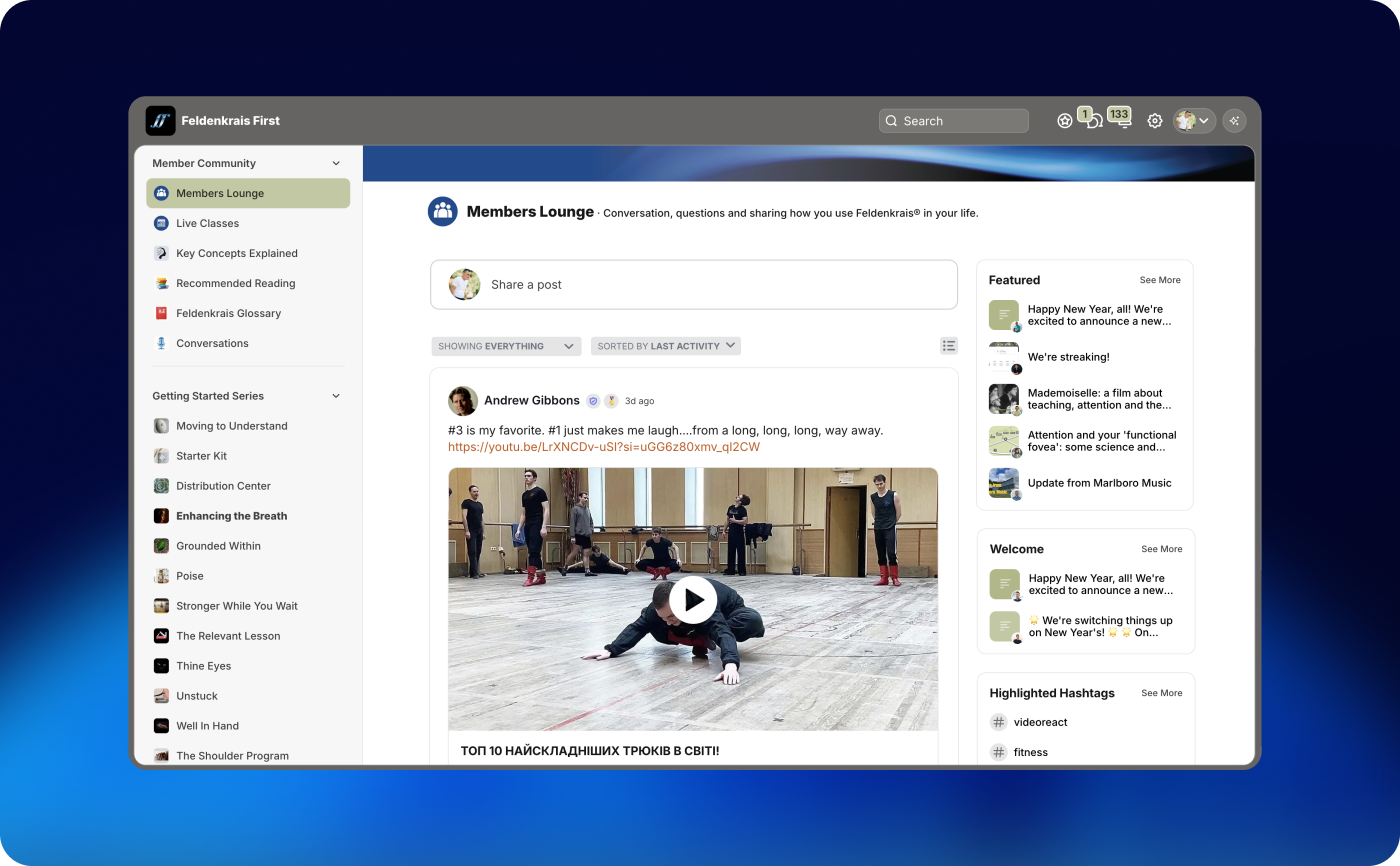Open the YouTube link in Andrew's post
Viewport: 1400px width, 866px height.
coord(603,447)
